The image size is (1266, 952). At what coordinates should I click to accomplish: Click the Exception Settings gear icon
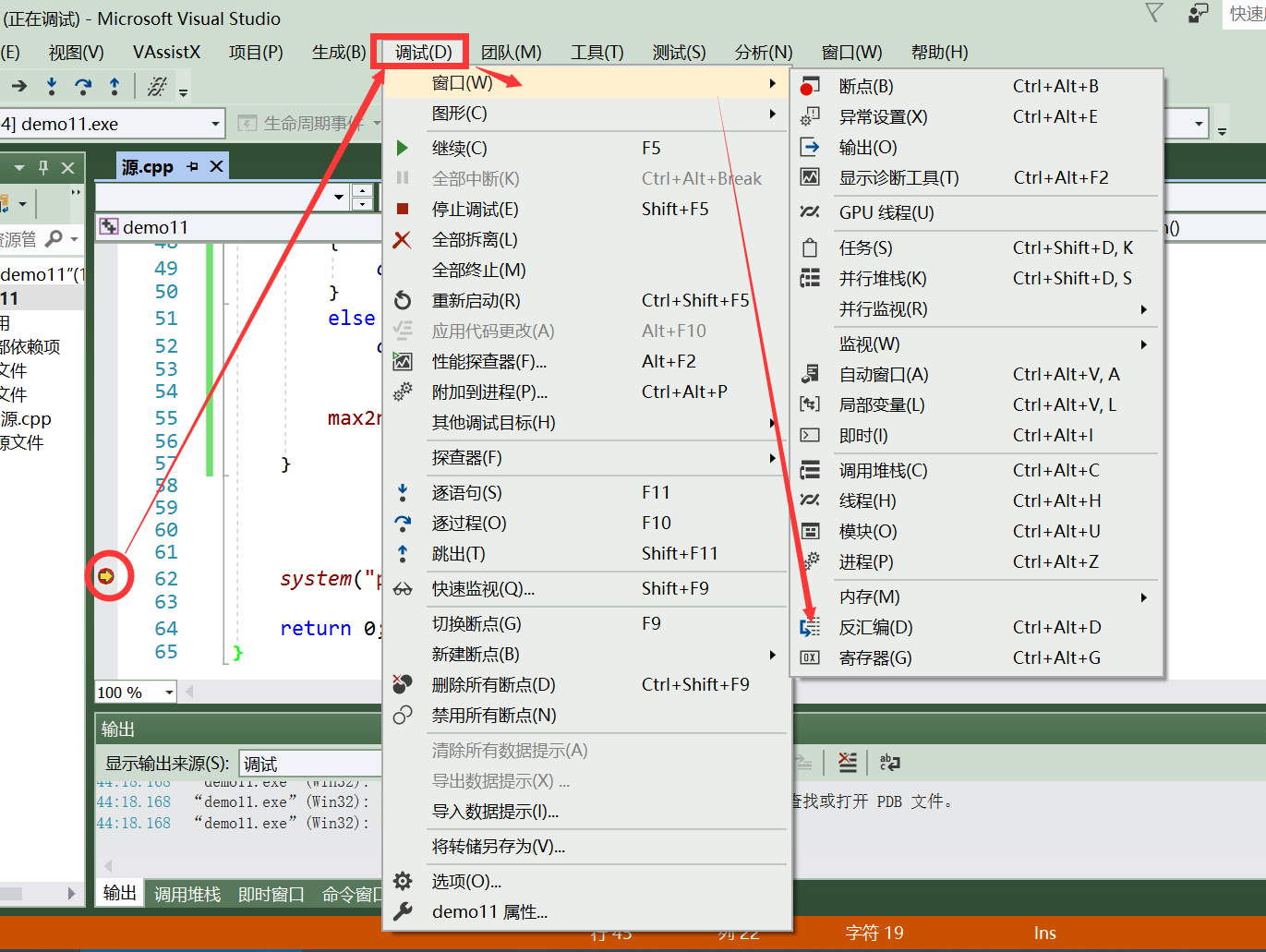click(809, 117)
